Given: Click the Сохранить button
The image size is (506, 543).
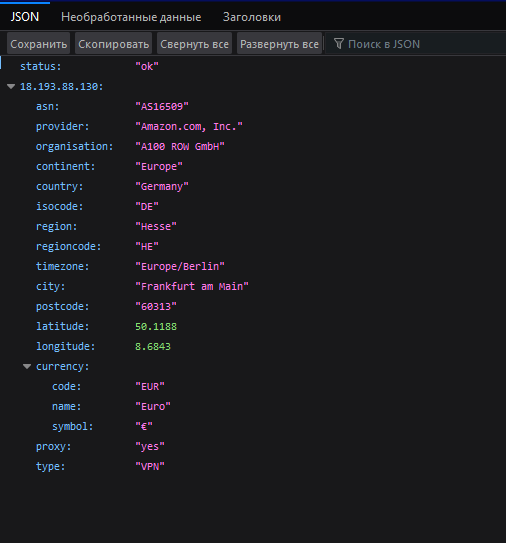Looking at the screenshot, I should tap(38, 44).
